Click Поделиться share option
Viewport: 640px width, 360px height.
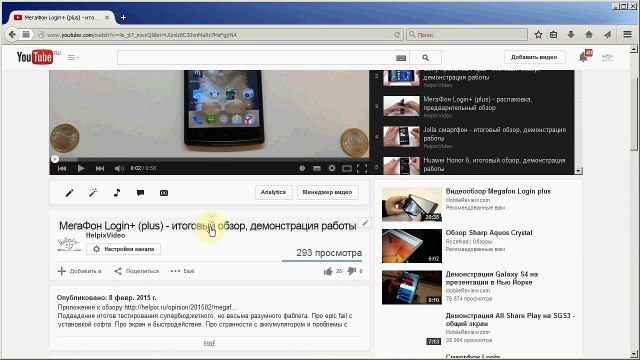(x=137, y=271)
